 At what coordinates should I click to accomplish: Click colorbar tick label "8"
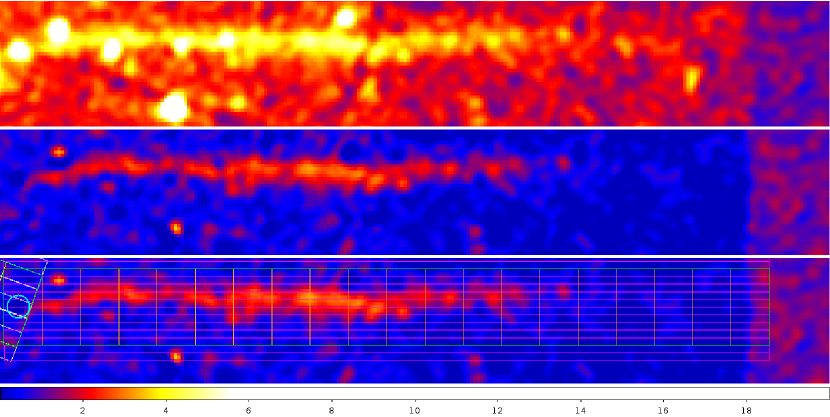click(x=332, y=410)
